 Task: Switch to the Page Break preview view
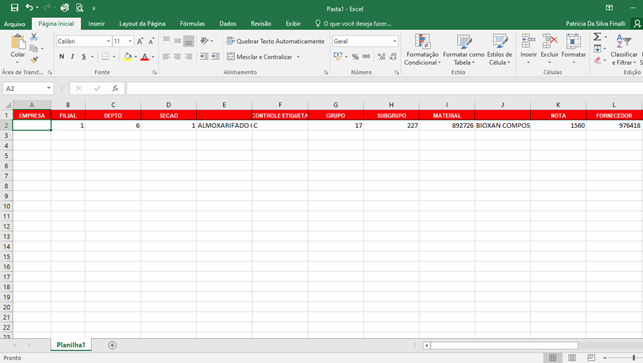591,358
